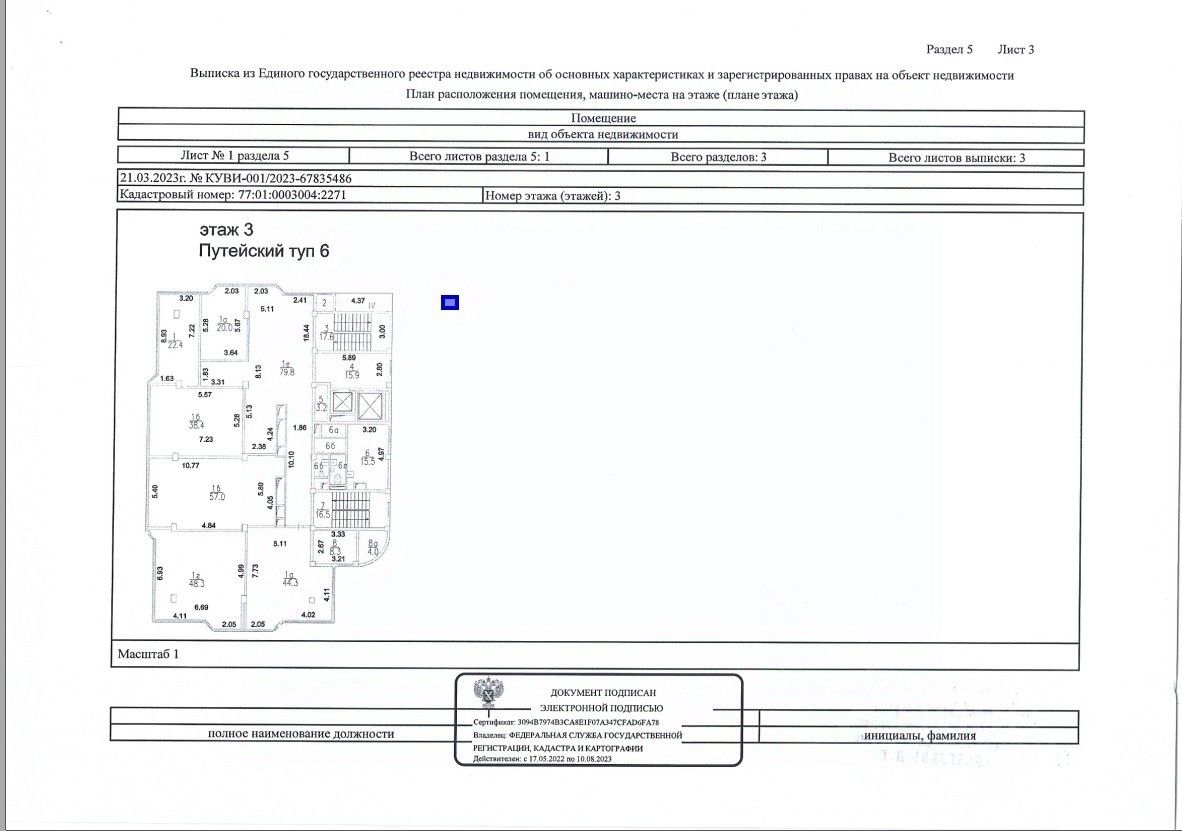This screenshot has width=1182, height=831.
Task: Click the right elevator shaft symbol on the floor plan
Action: tap(370, 405)
